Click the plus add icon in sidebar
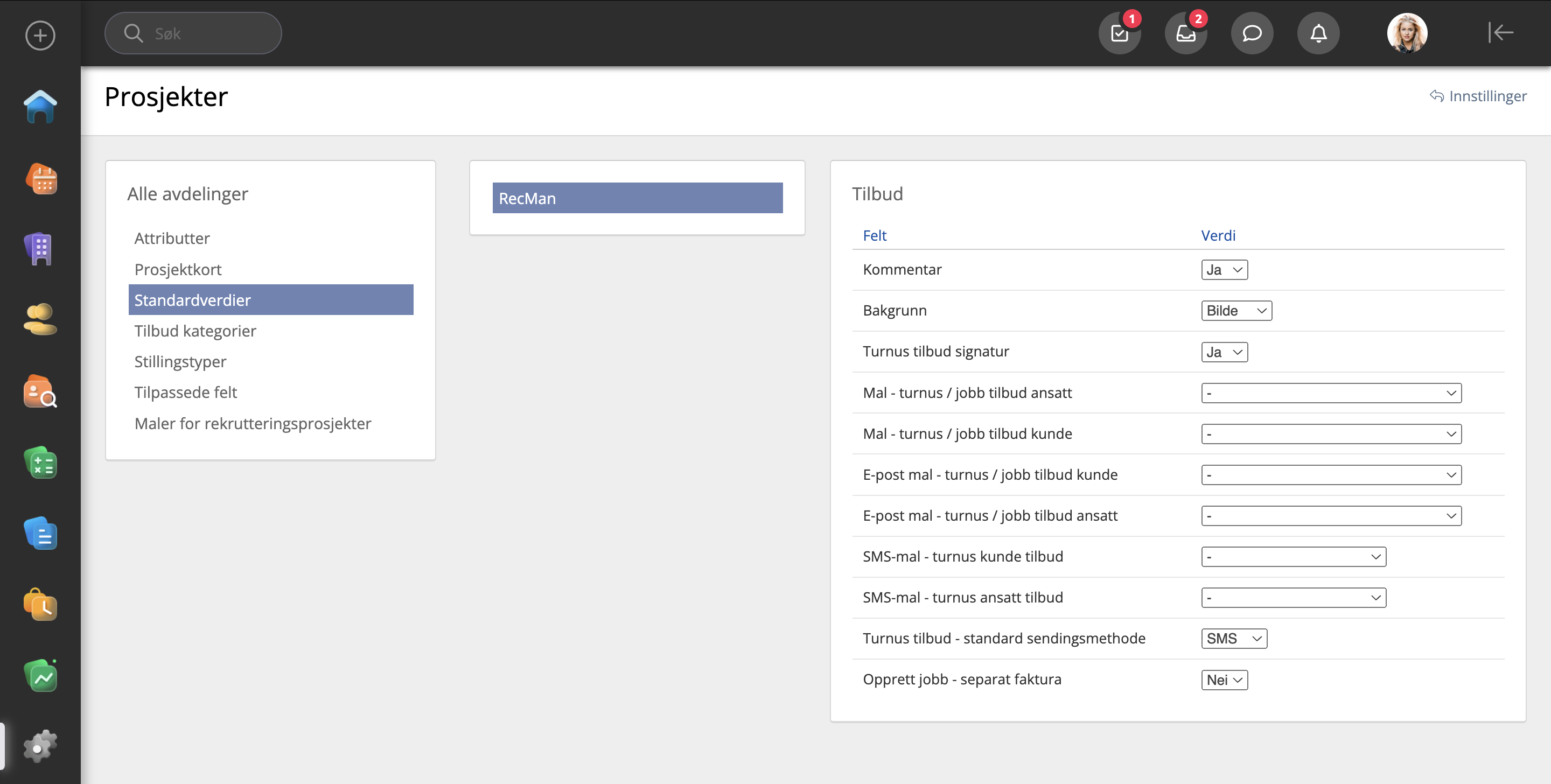The width and height of the screenshot is (1551, 784). tap(40, 35)
